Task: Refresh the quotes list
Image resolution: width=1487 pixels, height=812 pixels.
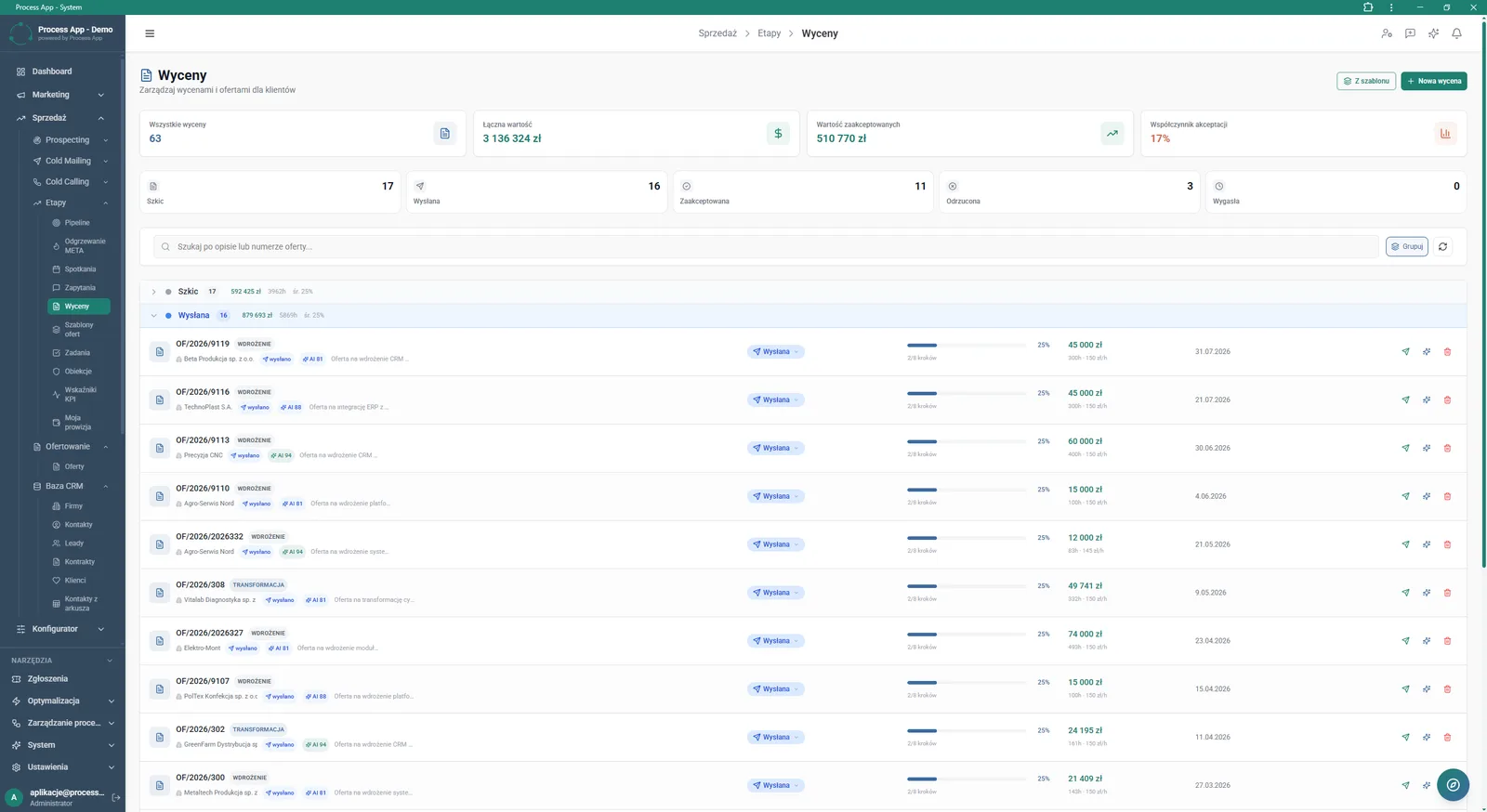Action: pos(1442,247)
